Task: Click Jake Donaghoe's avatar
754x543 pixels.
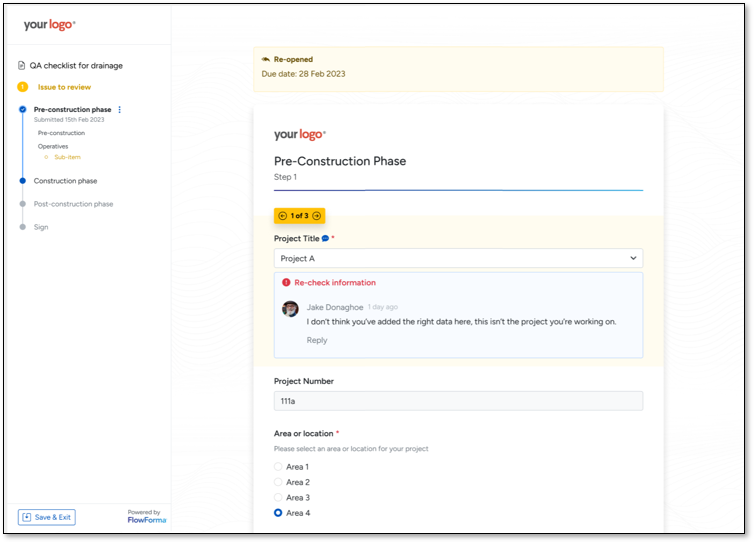Action: [290, 309]
